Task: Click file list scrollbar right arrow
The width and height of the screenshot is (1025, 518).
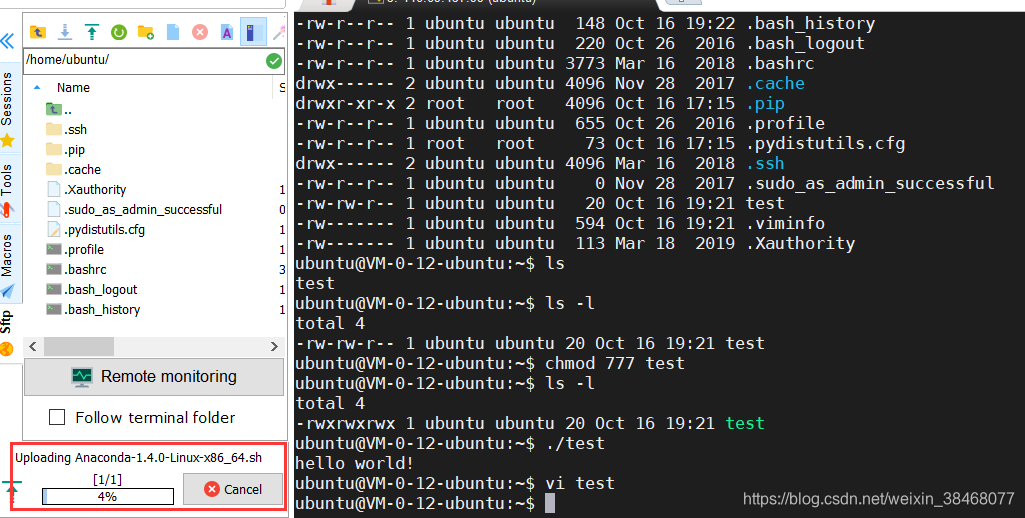Action: (275, 346)
